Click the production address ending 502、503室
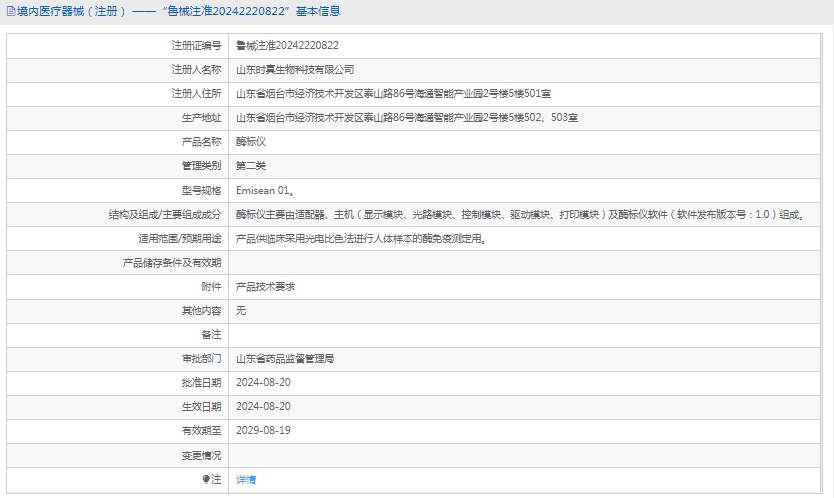The height and width of the screenshot is (498, 834). click(406, 118)
